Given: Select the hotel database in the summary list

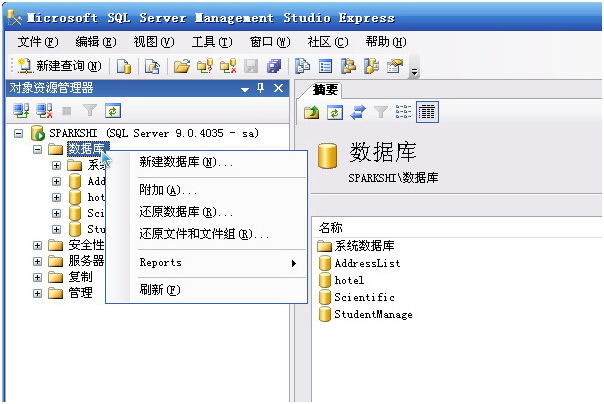Looking at the screenshot, I should click(x=349, y=280).
